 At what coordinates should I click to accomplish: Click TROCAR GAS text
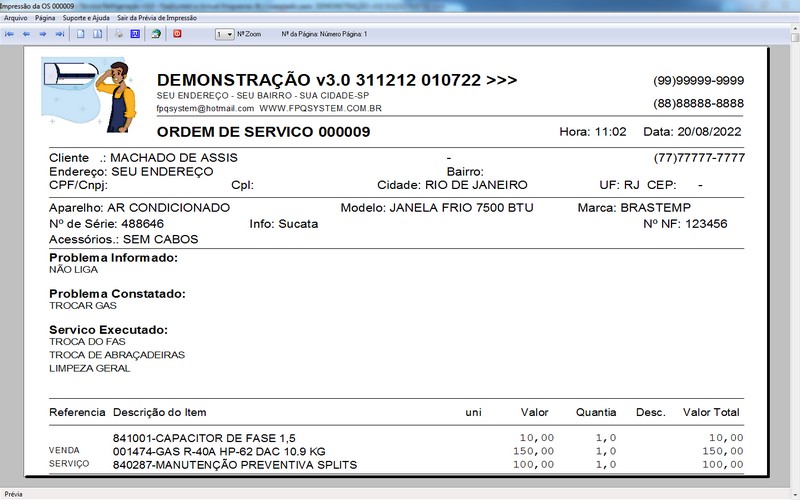point(83,306)
